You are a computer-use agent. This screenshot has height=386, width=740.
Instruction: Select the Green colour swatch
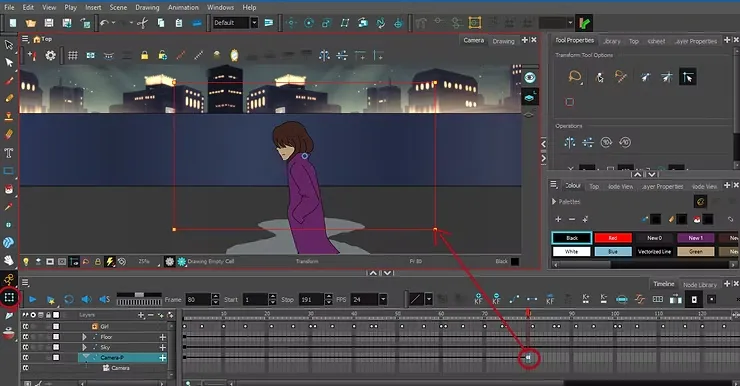[696, 252]
